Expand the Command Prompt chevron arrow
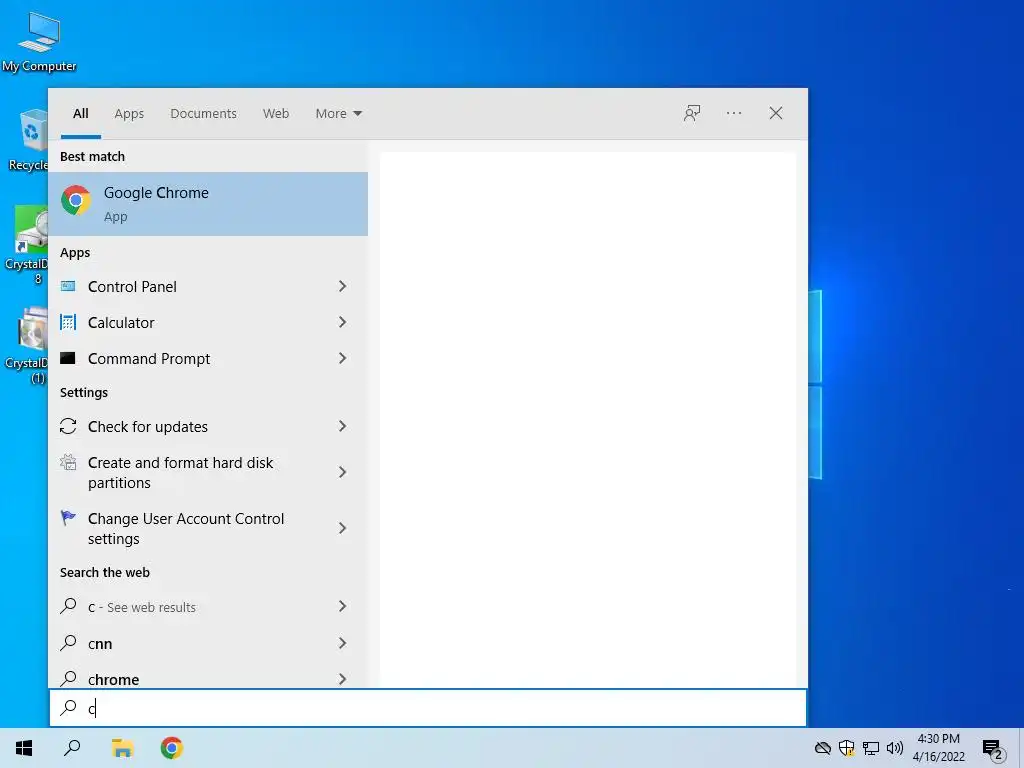Image resolution: width=1024 pixels, height=768 pixels. [342, 358]
